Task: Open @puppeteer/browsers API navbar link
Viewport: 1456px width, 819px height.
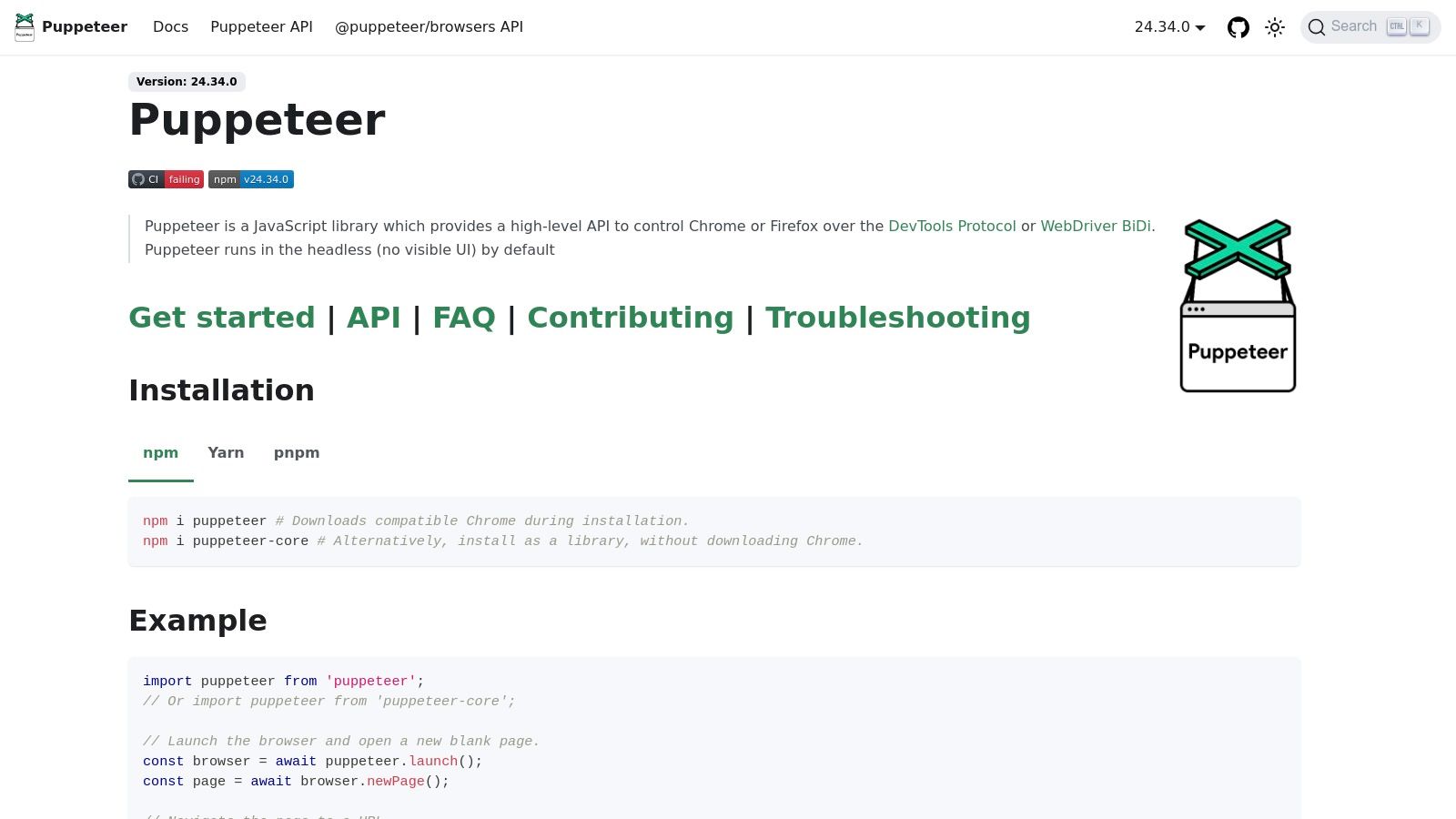Action: (x=429, y=27)
